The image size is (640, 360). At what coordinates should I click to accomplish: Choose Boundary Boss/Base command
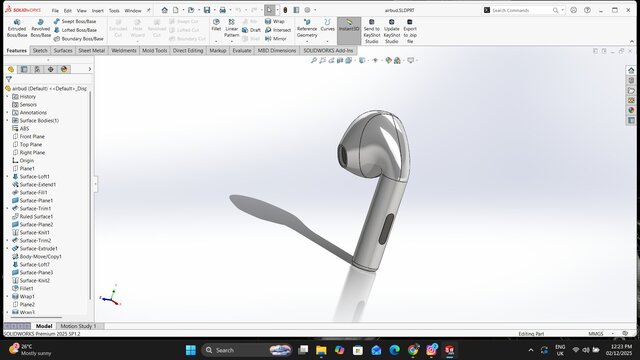78,39
